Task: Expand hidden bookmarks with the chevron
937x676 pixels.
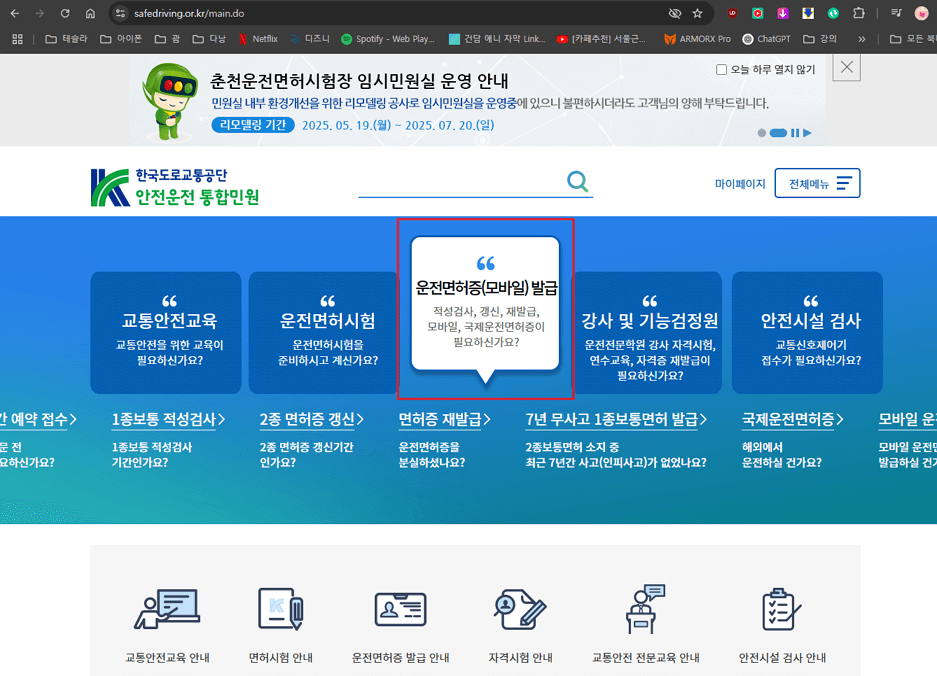Action: tap(861, 40)
